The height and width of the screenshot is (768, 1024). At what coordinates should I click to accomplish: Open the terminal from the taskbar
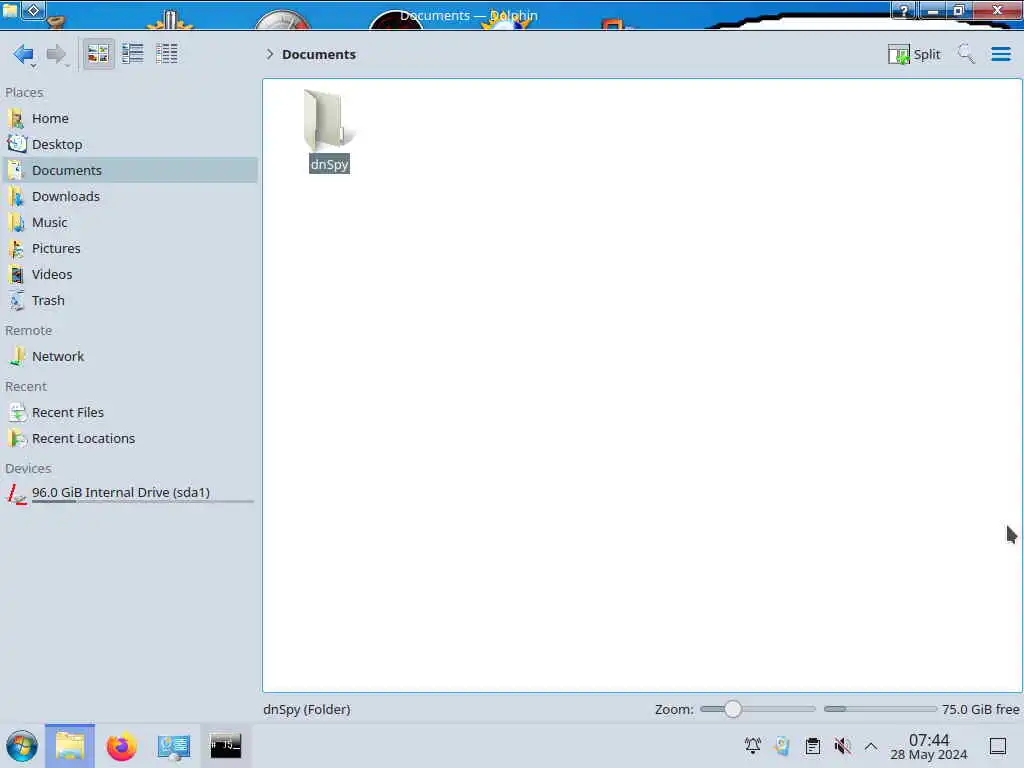tap(225, 745)
